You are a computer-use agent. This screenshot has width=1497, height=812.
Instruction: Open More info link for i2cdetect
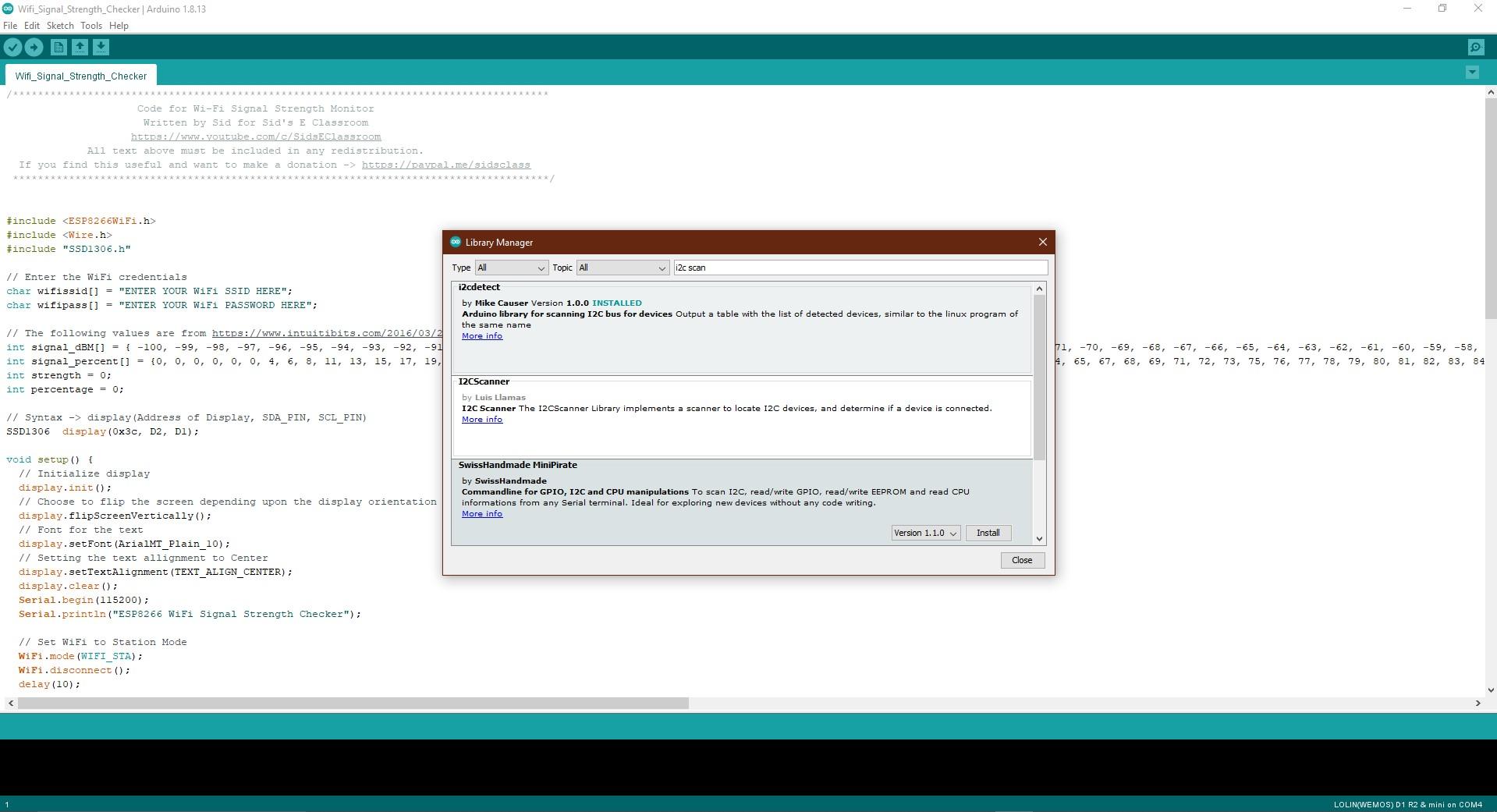click(482, 336)
